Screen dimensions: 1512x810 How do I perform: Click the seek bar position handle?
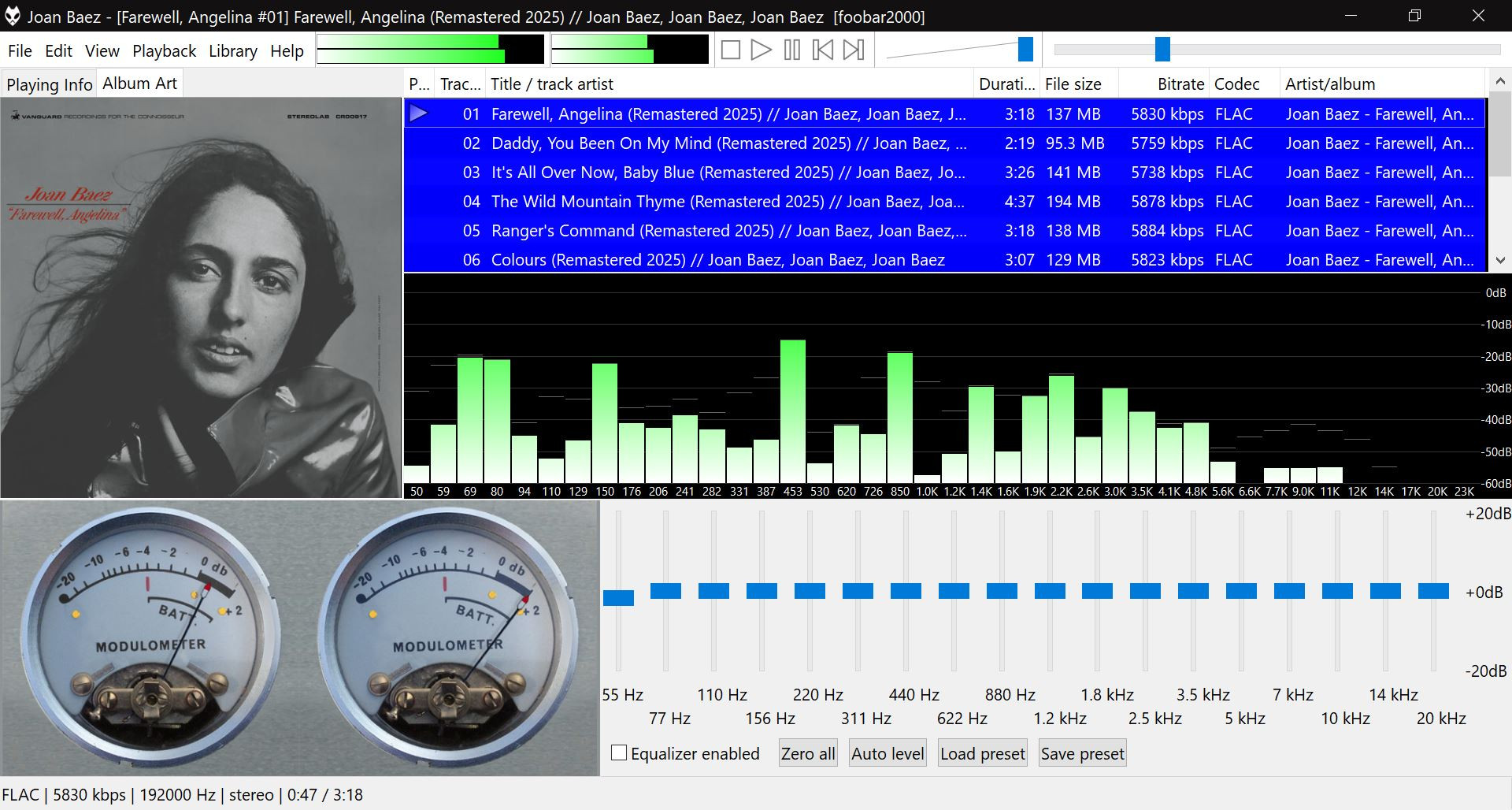click(1162, 49)
